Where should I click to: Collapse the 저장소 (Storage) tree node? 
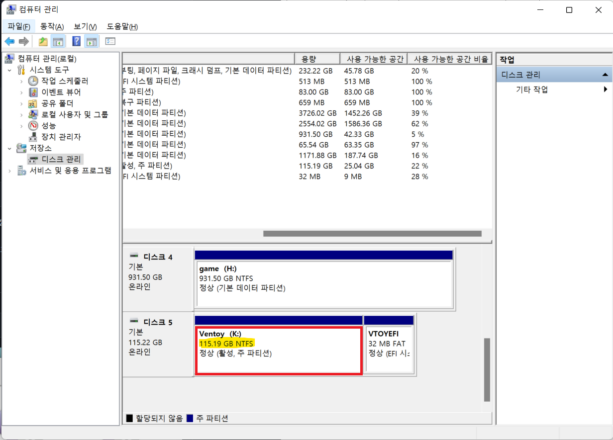coord(10,148)
